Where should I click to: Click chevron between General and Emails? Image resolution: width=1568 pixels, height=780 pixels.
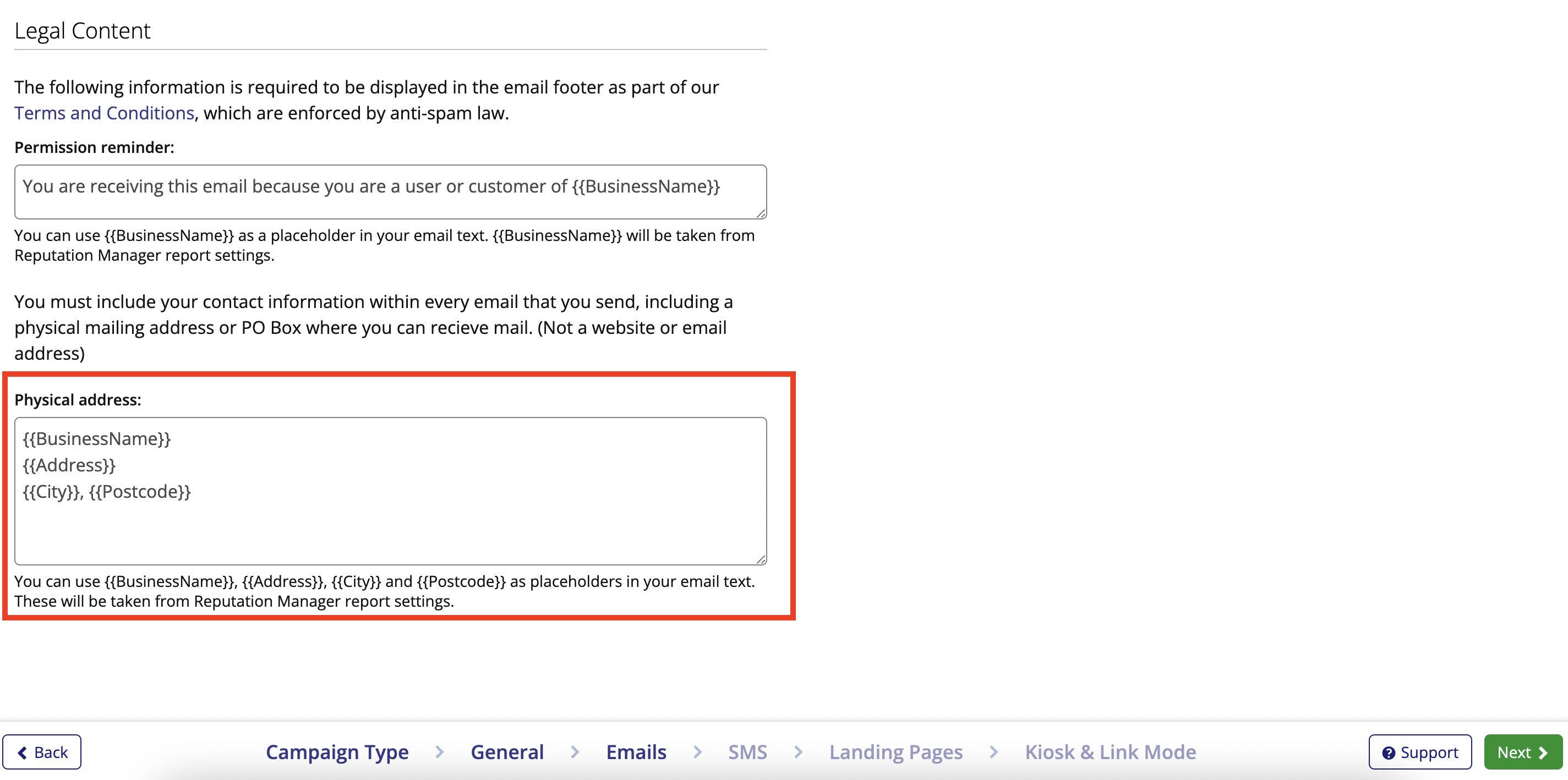[575, 752]
